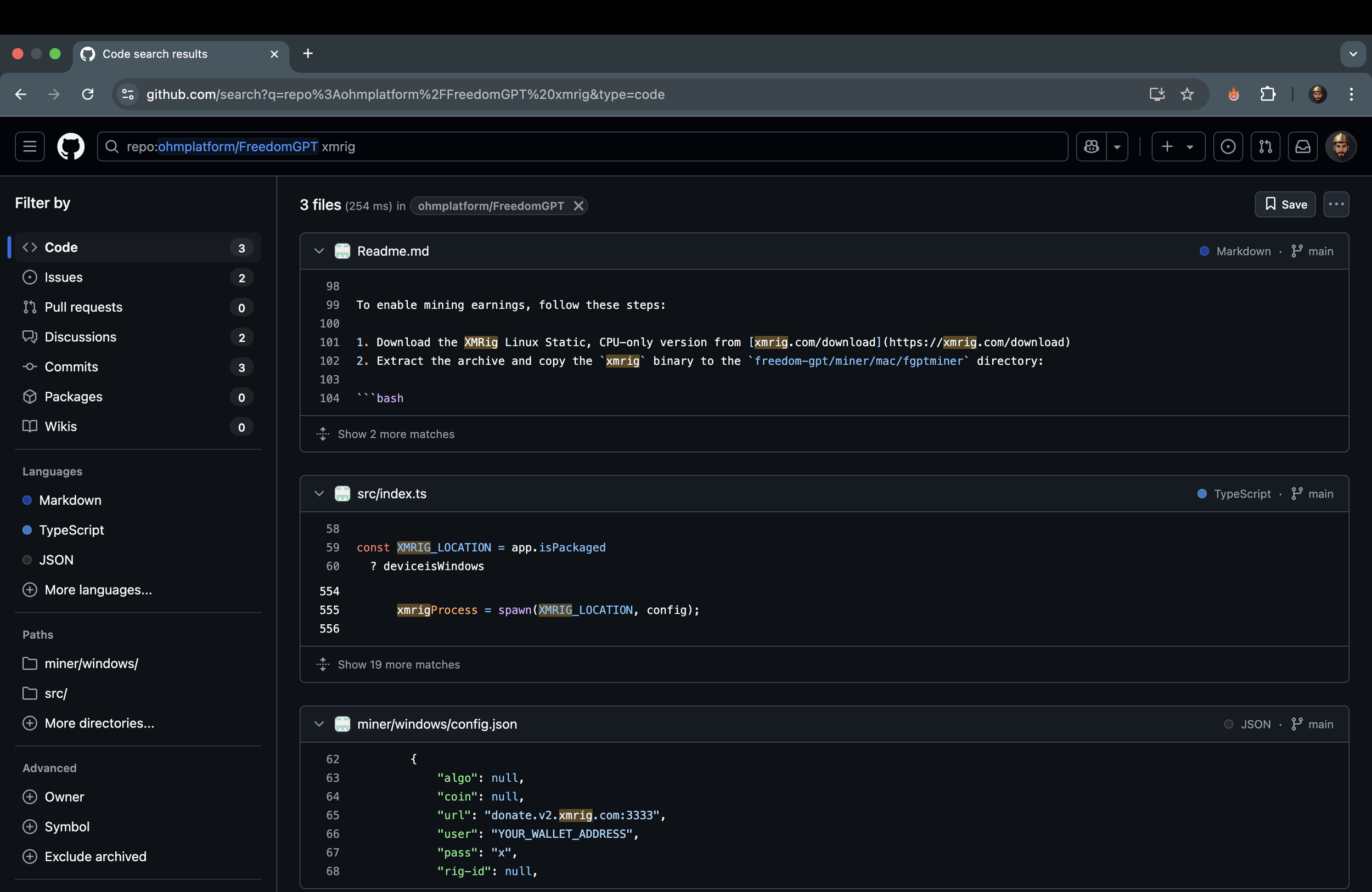Viewport: 1372px width, 892px height.
Task: Filter results by TypeScript language
Action: pos(71,529)
